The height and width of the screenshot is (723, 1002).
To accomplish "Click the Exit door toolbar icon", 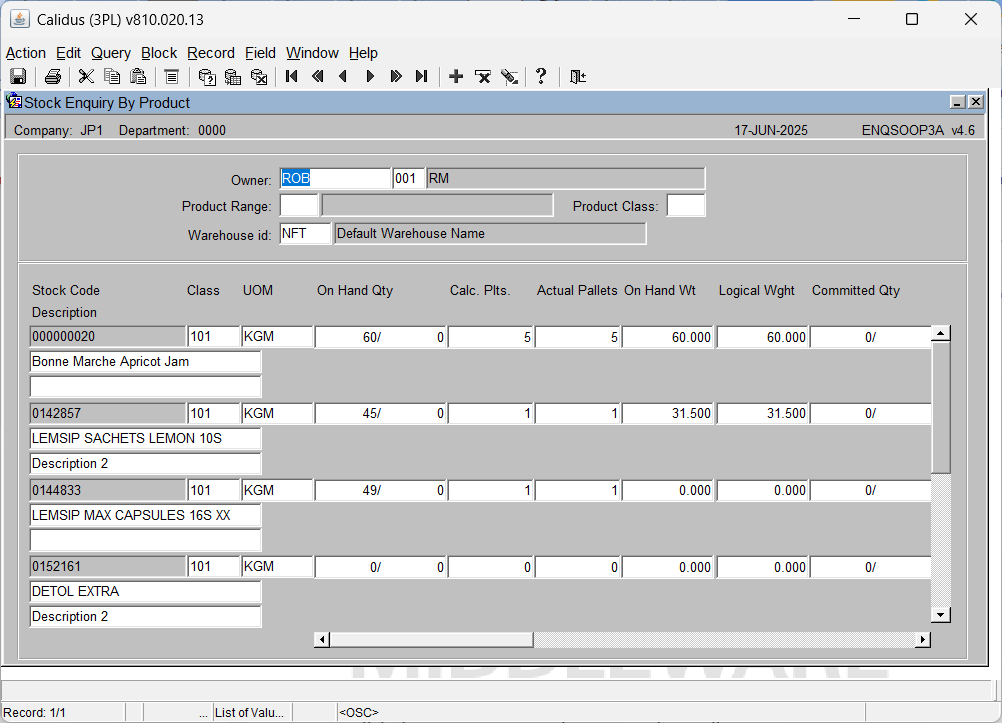I will pos(578,77).
